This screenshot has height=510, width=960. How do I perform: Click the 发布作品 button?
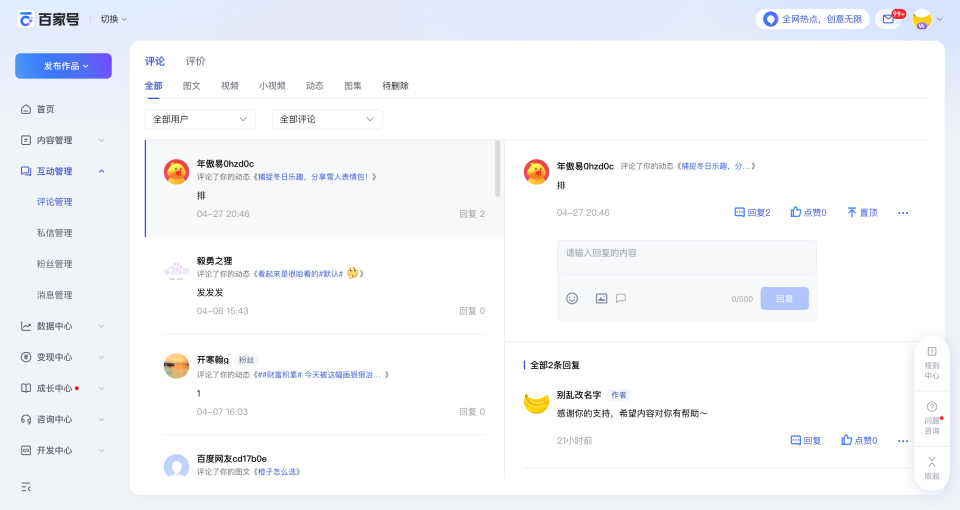64,66
